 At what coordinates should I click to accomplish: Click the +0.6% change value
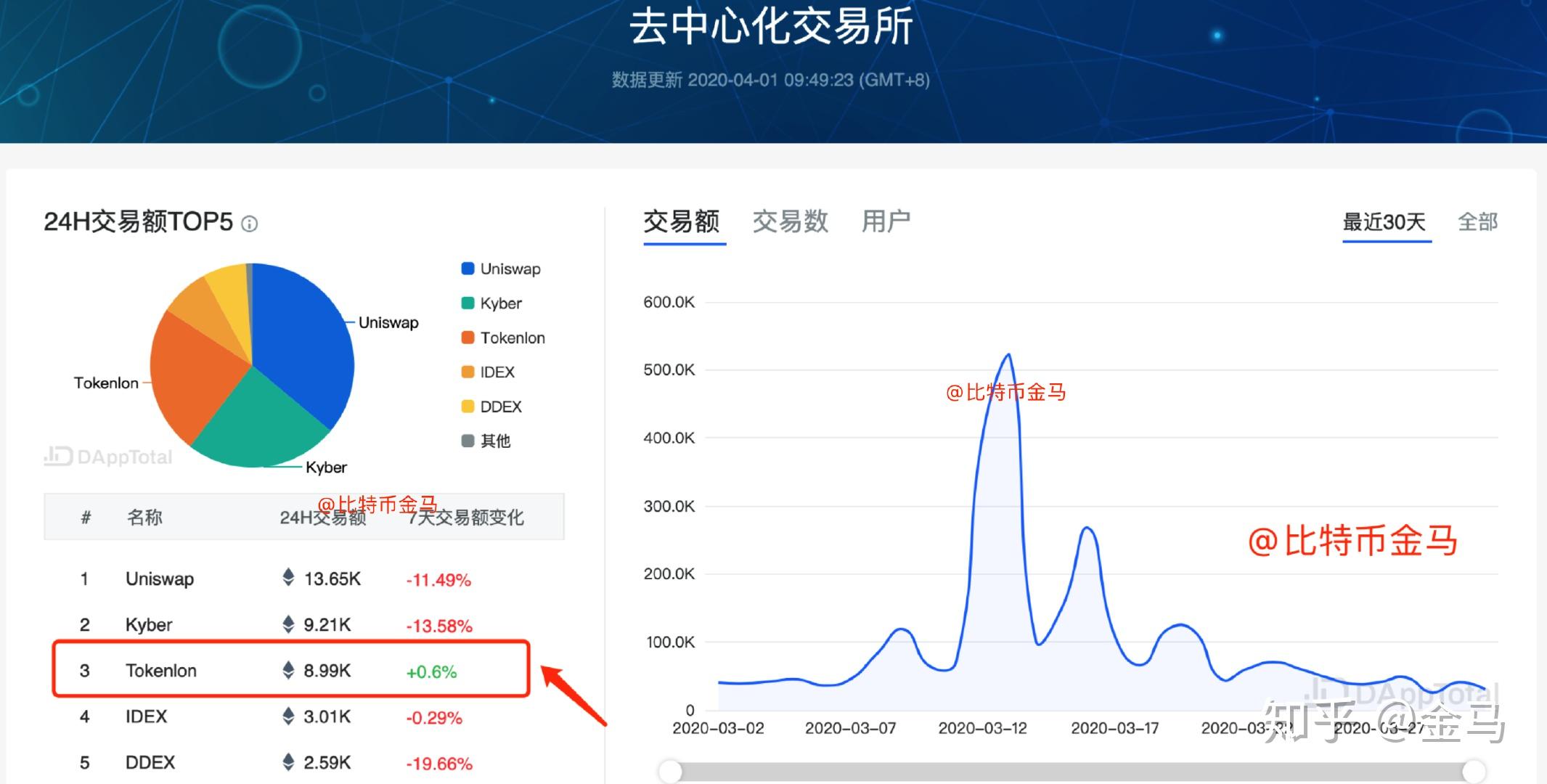[x=431, y=672]
